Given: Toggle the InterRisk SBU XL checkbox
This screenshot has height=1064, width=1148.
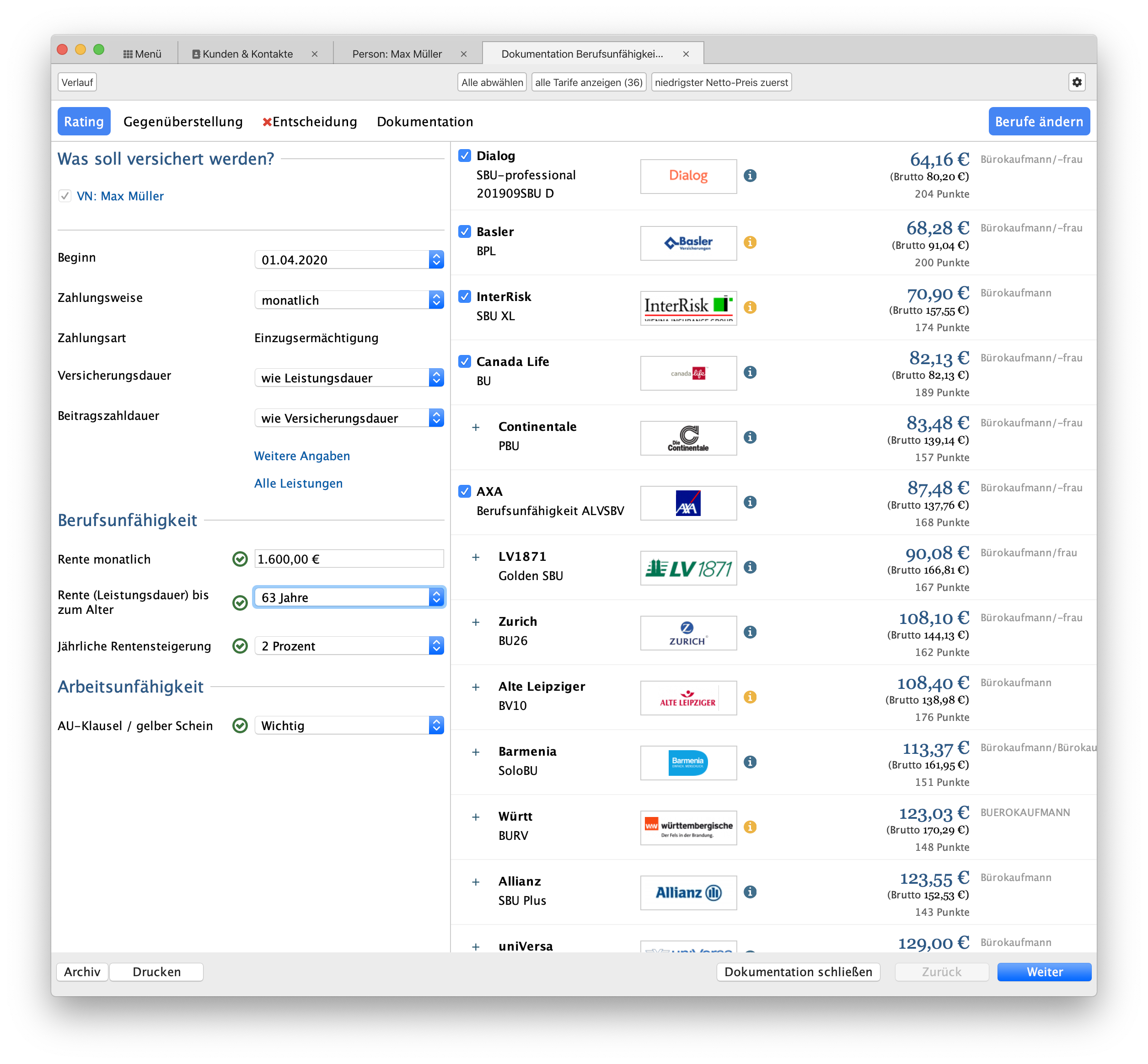Looking at the screenshot, I should coord(465,296).
